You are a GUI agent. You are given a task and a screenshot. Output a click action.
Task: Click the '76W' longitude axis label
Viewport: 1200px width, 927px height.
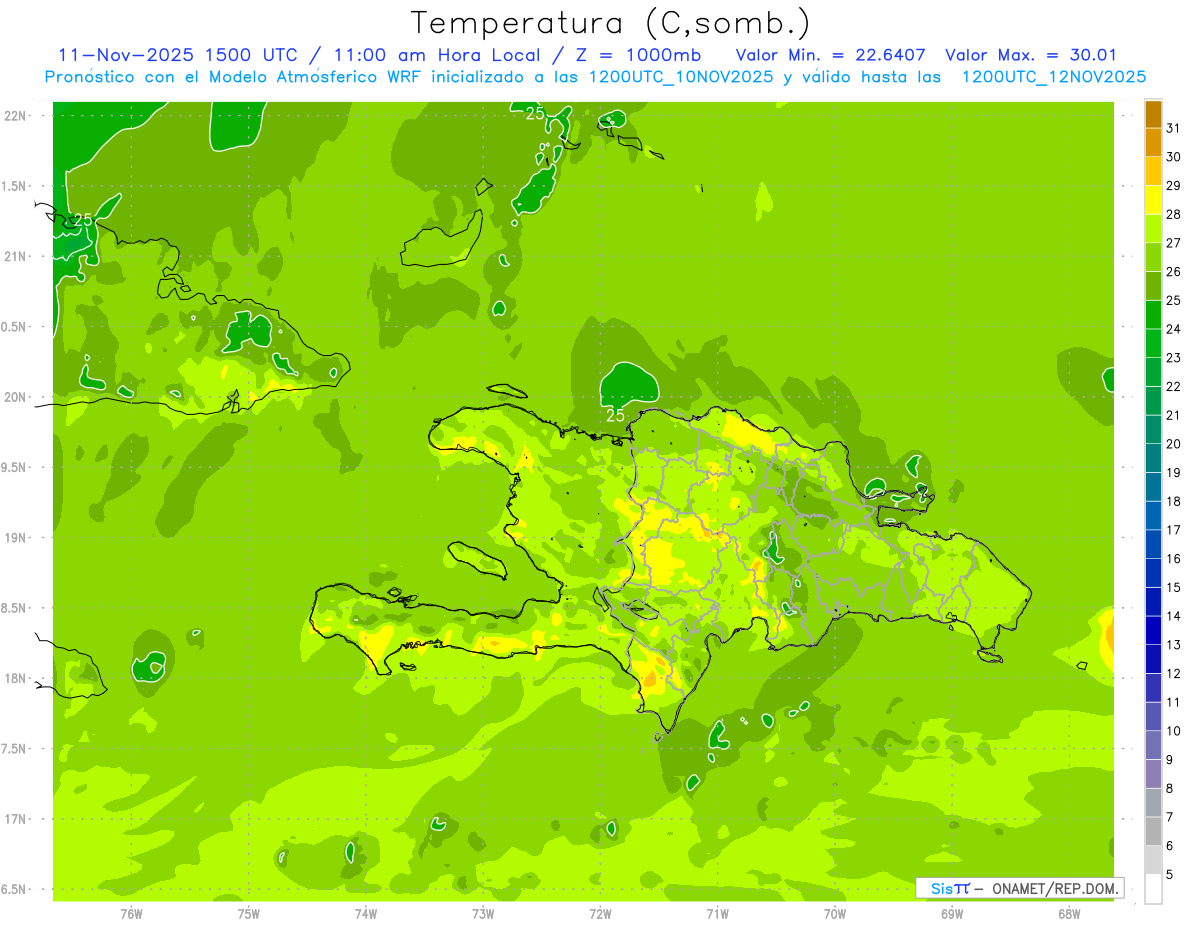(x=131, y=913)
